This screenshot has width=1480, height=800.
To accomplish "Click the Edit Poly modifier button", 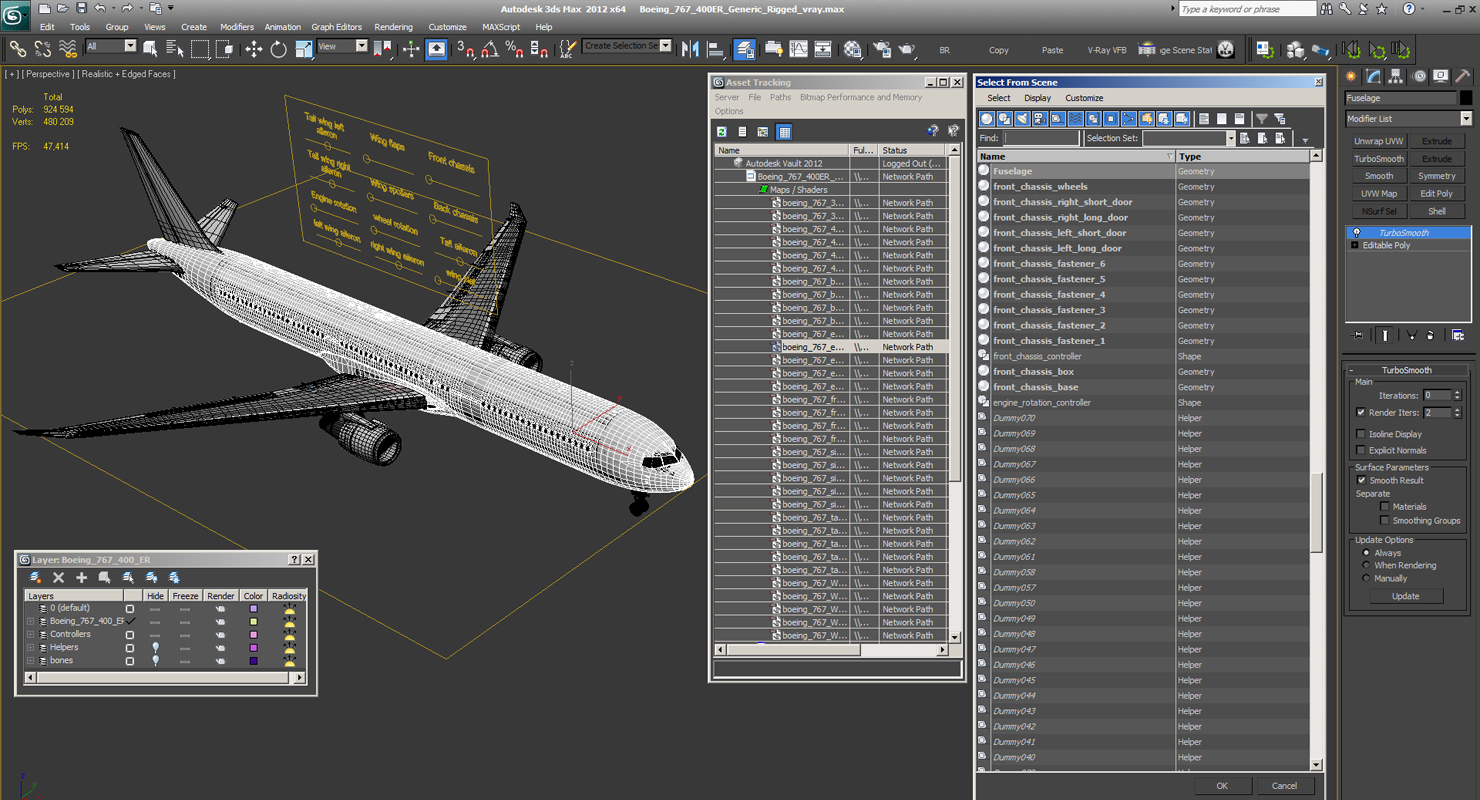I will (x=1437, y=194).
